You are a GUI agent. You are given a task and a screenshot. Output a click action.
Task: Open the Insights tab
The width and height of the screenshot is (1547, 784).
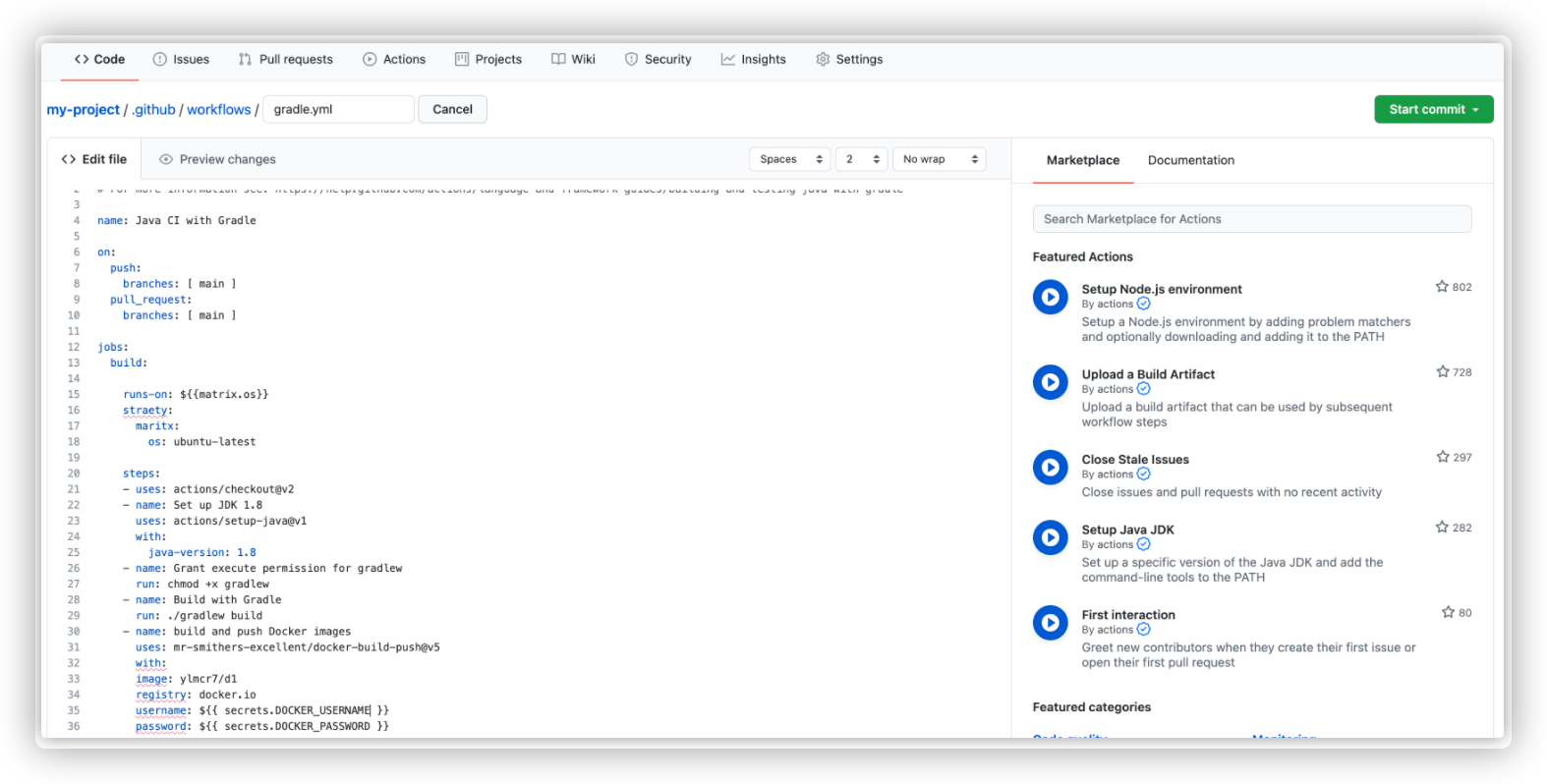click(x=753, y=59)
